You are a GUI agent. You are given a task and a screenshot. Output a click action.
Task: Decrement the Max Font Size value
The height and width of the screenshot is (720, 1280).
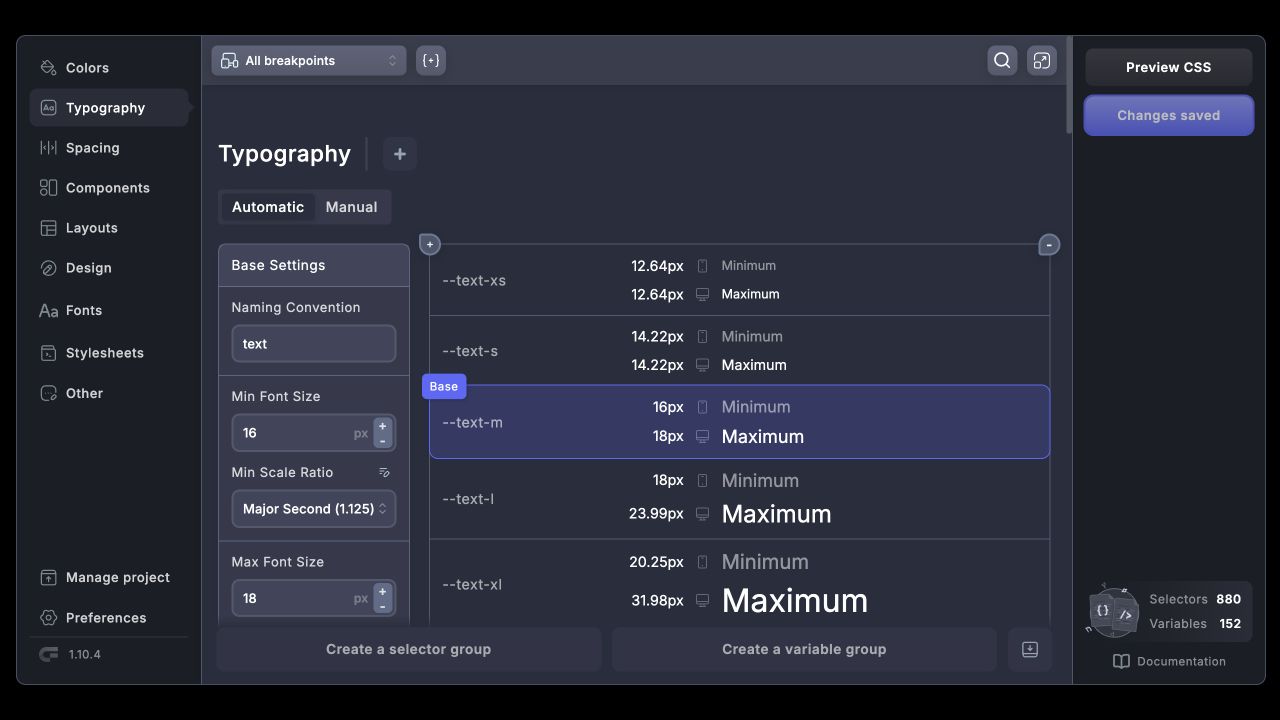[x=382, y=606]
